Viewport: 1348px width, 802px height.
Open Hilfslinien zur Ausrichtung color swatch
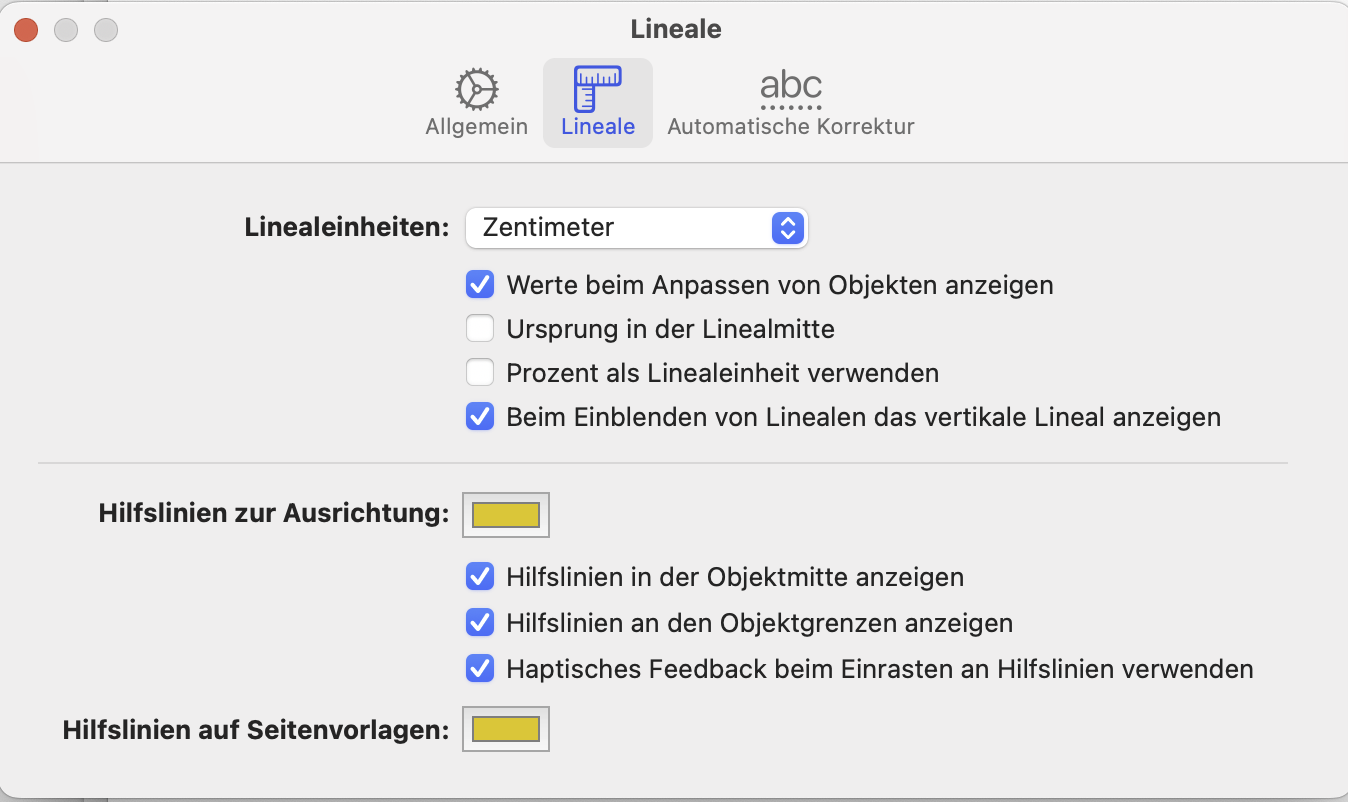[506, 515]
